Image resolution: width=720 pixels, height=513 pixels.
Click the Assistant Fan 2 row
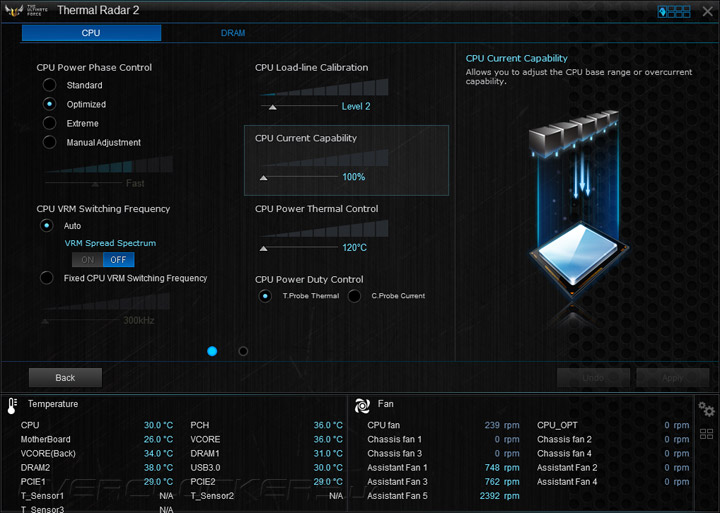[613, 468]
